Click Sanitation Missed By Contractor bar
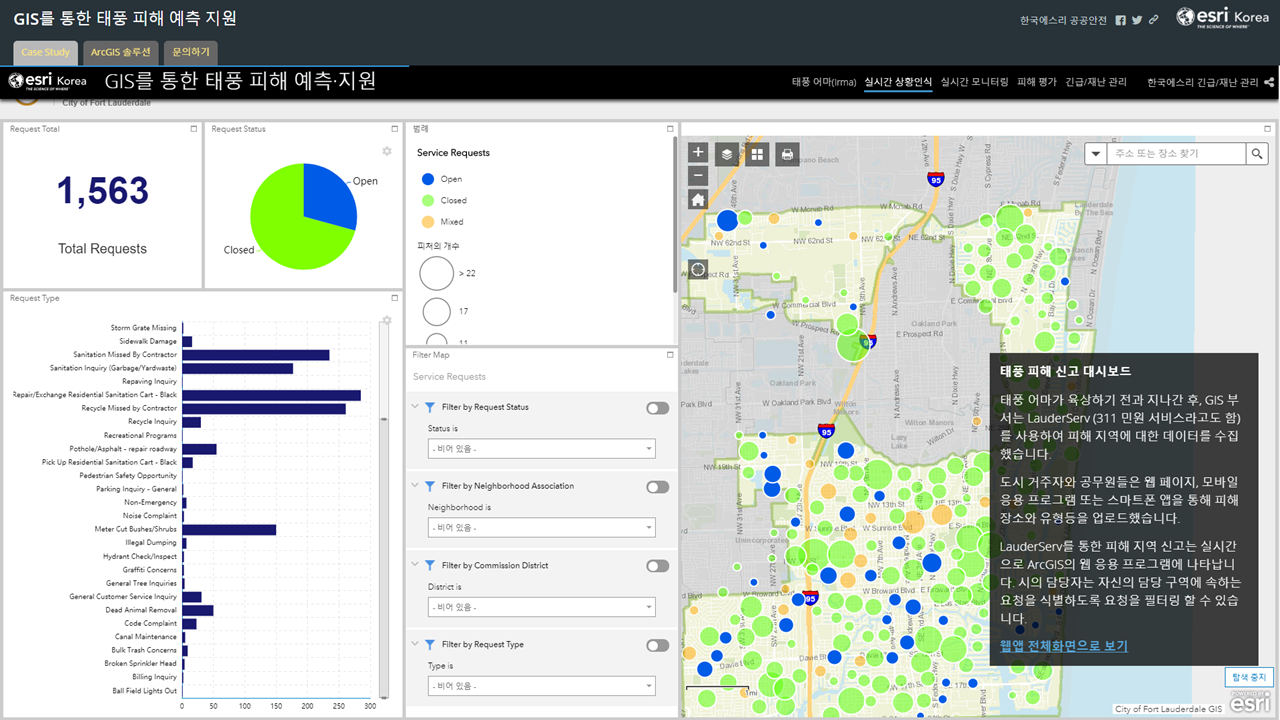This screenshot has height=720, width=1280. (256, 355)
